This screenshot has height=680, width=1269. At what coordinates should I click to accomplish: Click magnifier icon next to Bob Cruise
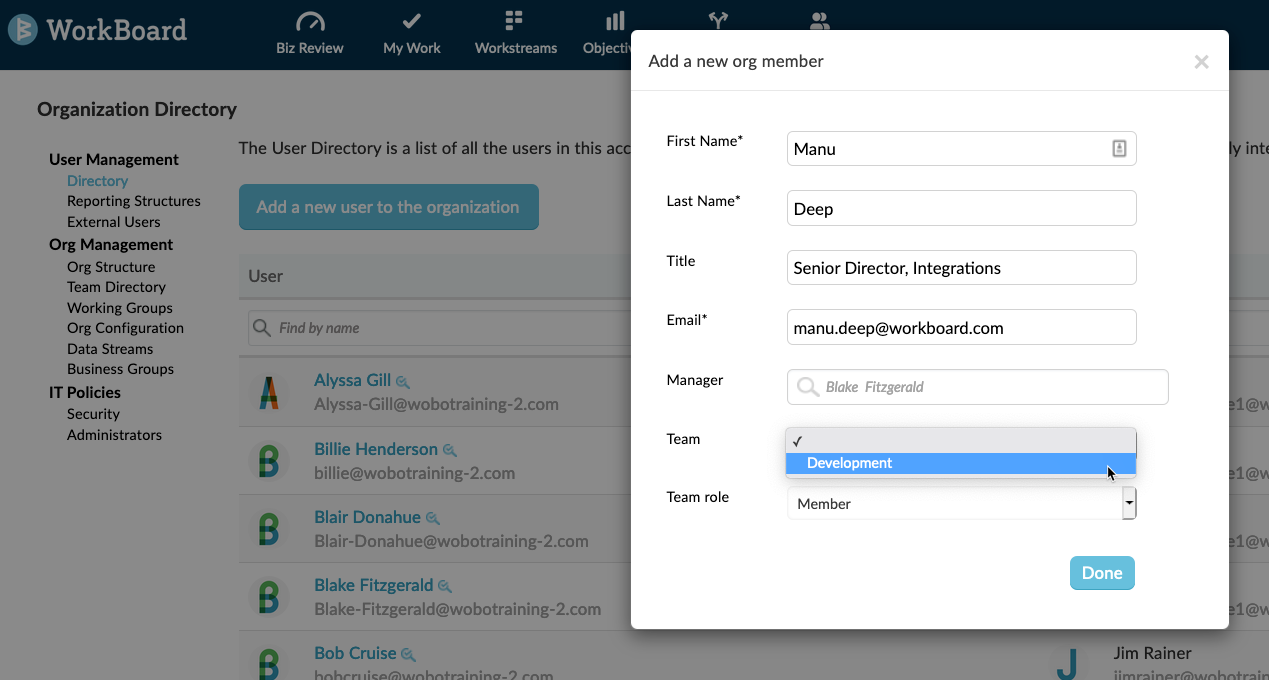click(408, 655)
